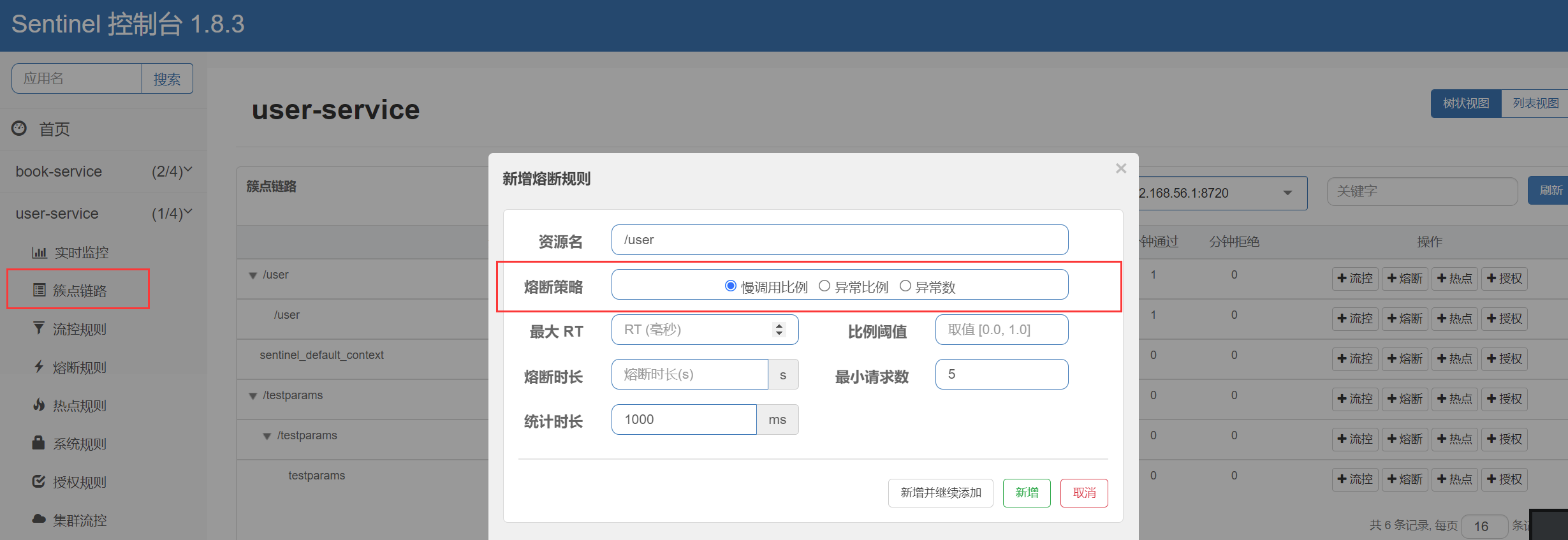Click the 搜索 button next to 应用名
This screenshot has width=1568, height=540.
point(167,78)
